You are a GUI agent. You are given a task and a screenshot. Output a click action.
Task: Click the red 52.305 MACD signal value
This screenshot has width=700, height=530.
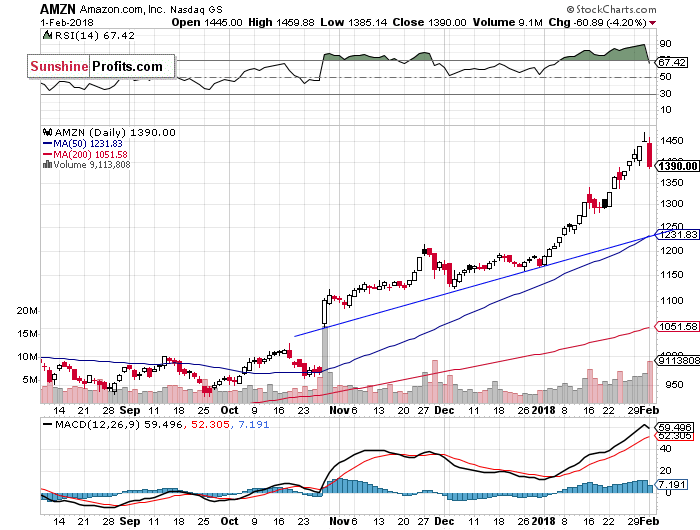[210, 425]
